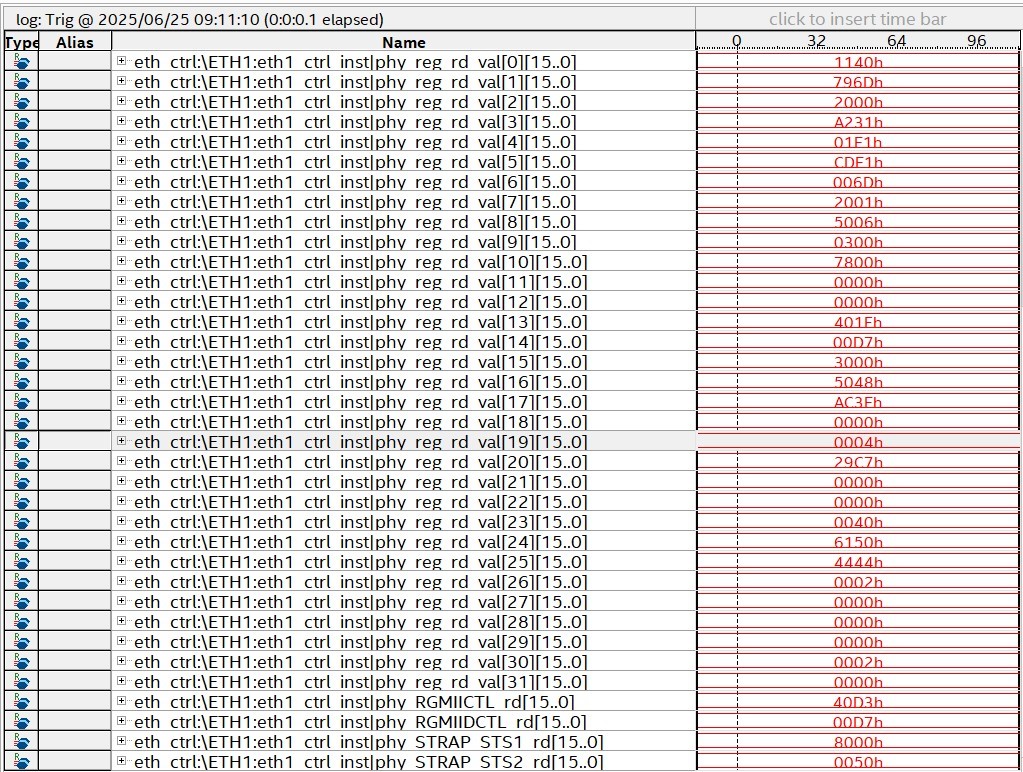The height and width of the screenshot is (772, 1023).
Task: Click the Name column header
Action: pos(403,42)
